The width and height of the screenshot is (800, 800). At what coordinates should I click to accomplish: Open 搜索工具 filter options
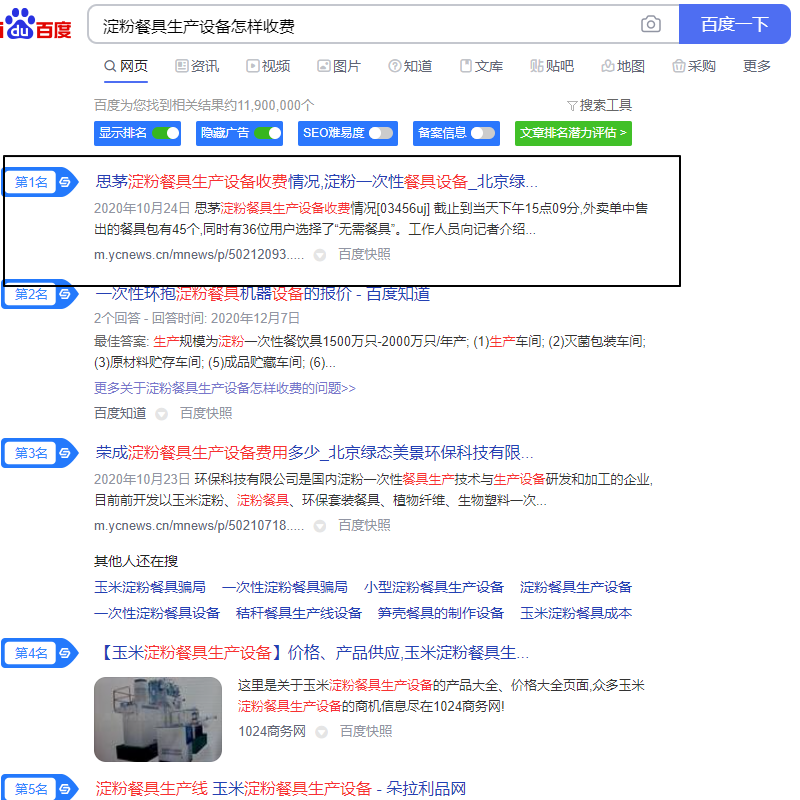(x=599, y=106)
